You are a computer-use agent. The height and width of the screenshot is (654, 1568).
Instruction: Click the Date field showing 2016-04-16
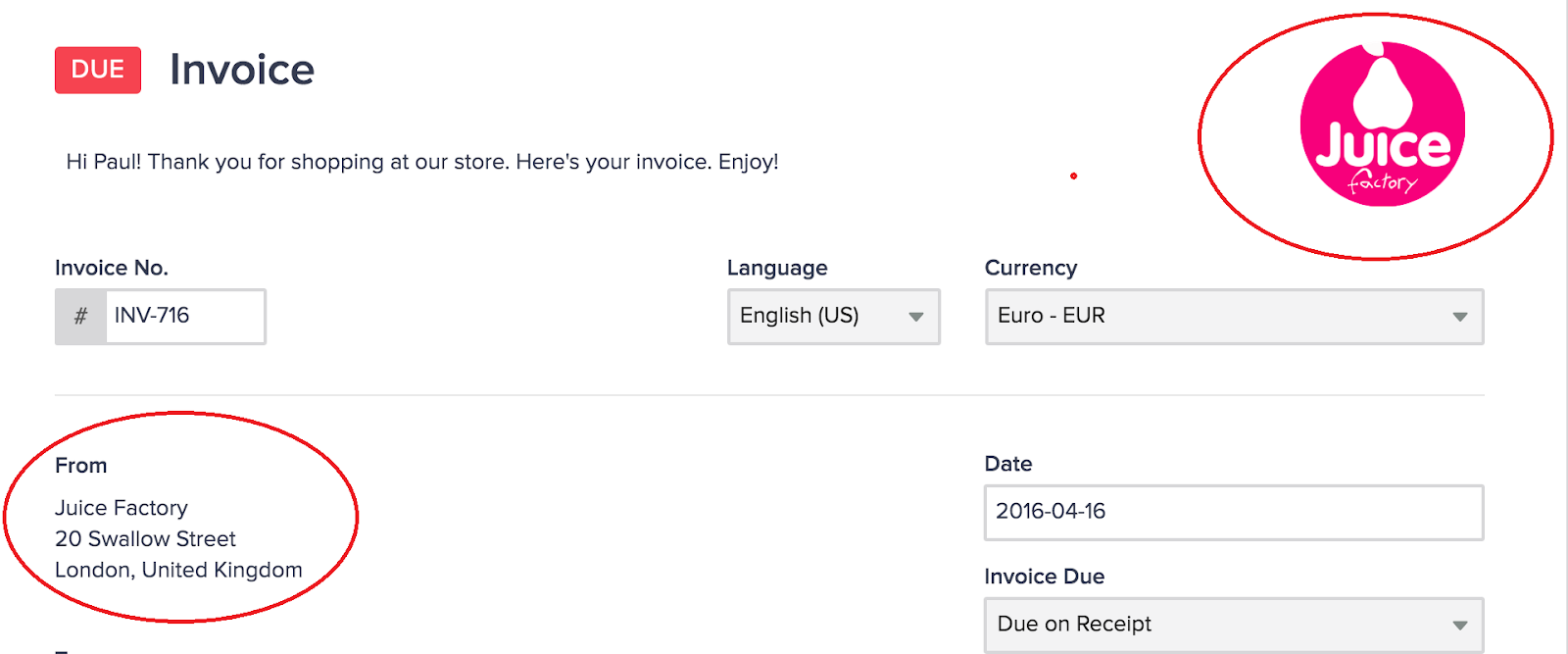click(x=1234, y=512)
